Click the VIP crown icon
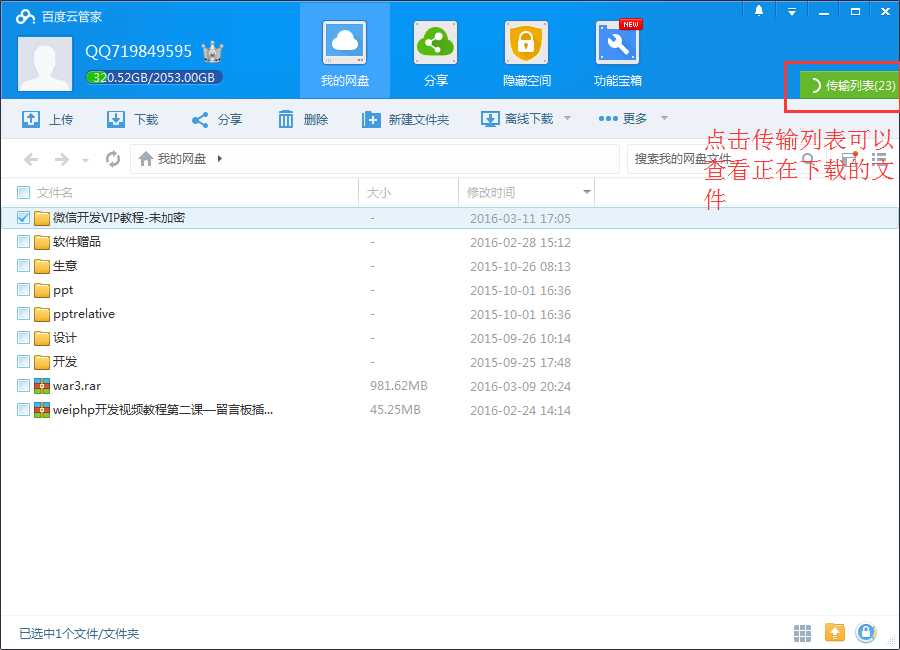This screenshot has width=900, height=650. coord(212,52)
